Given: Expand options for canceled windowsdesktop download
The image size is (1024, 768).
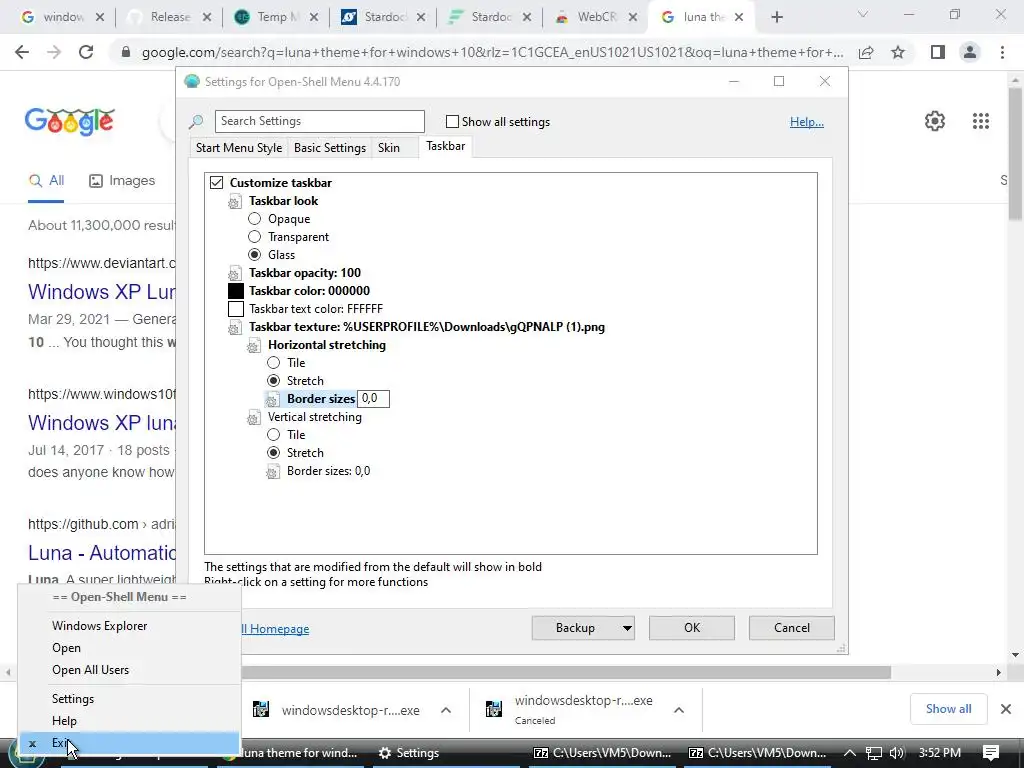Looking at the screenshot, I should pos(679,710).
